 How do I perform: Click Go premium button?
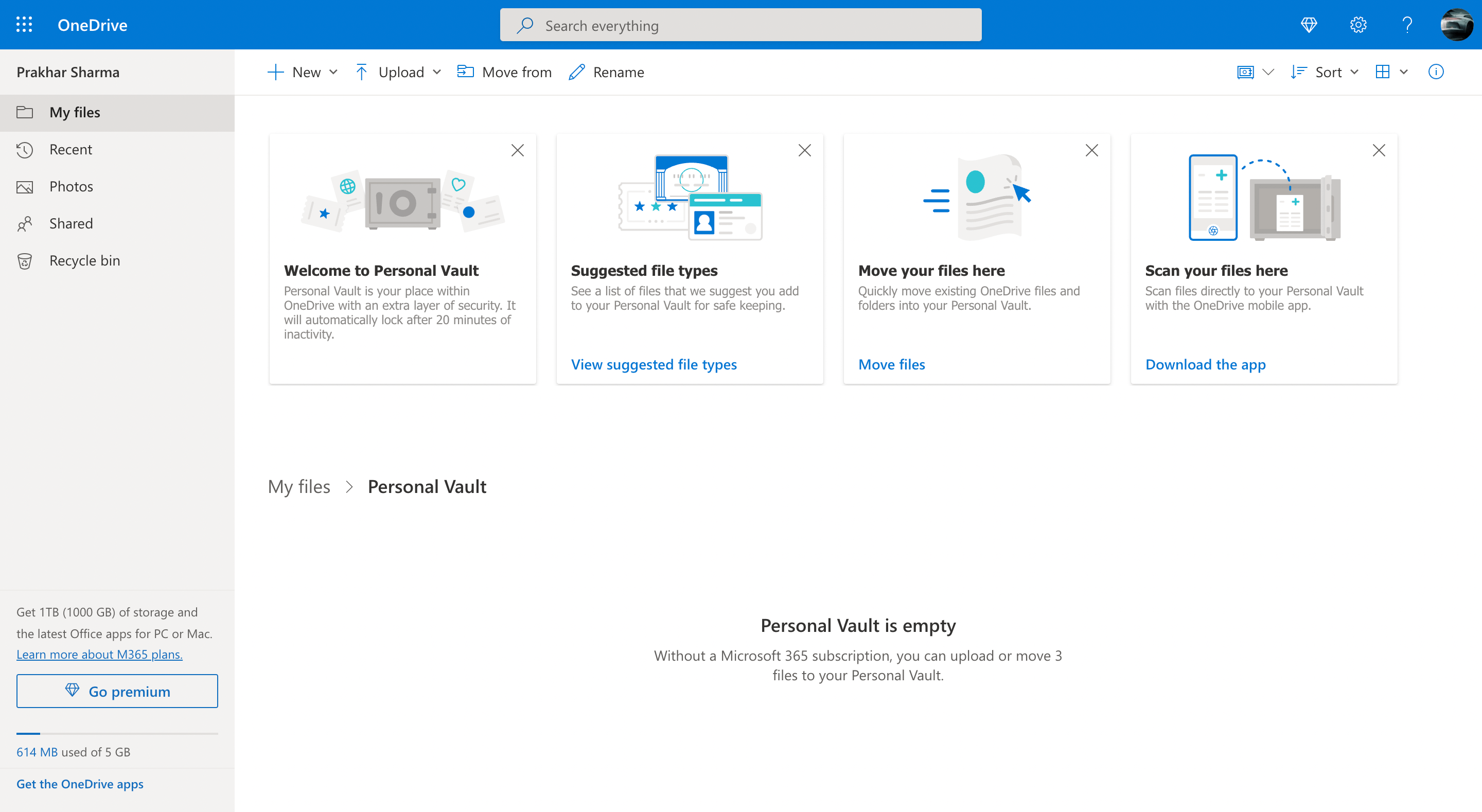[117, 691]
